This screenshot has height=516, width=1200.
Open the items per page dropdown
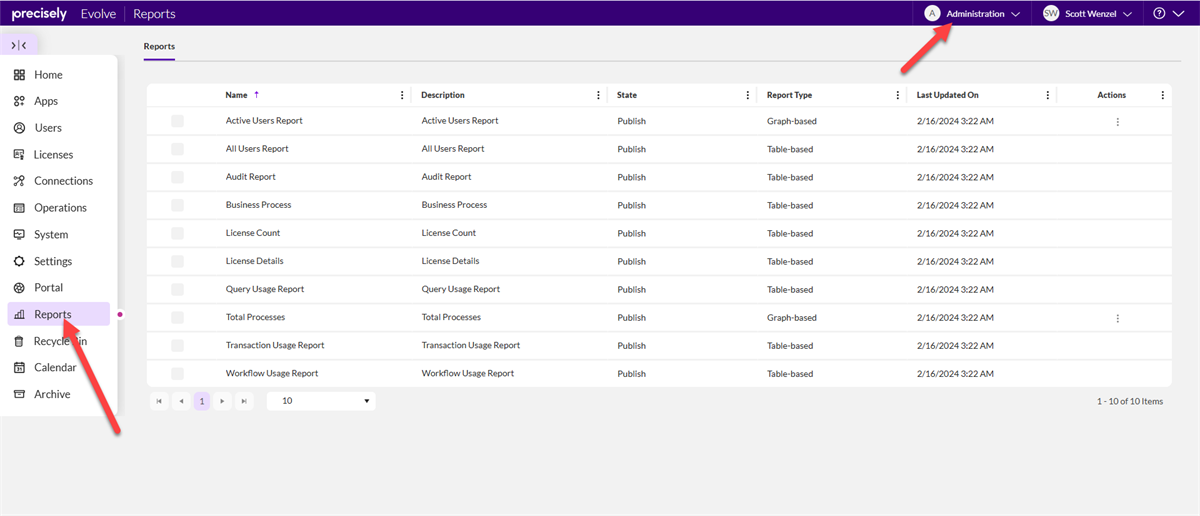(x=321, y=401)
